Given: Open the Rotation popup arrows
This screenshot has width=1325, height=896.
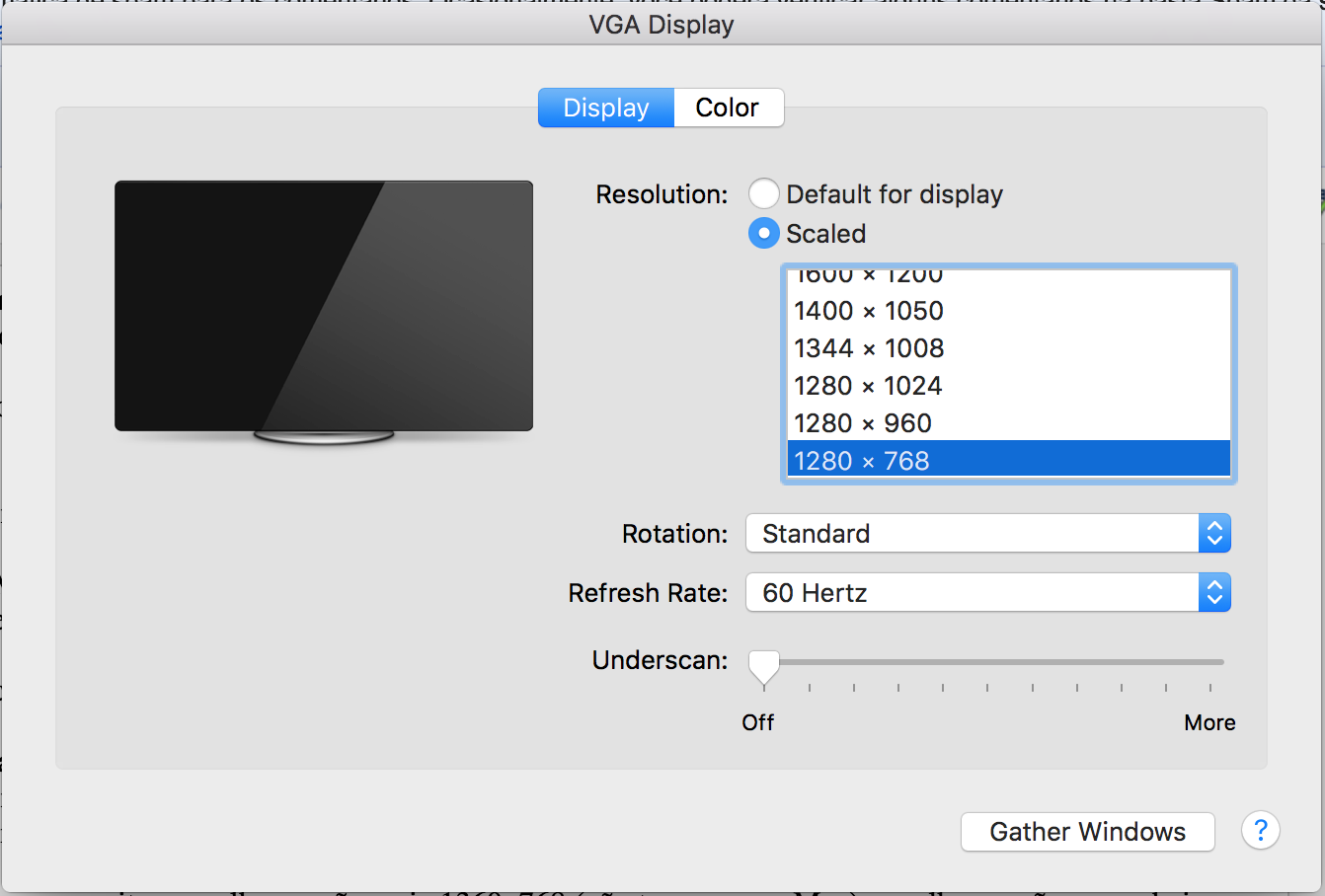Looking at the screenshot, I should coord(1215,534).
